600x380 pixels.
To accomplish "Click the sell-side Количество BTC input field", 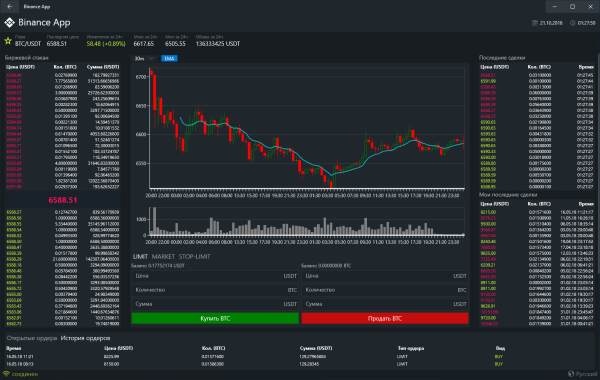I will click(x=385, y=290).
